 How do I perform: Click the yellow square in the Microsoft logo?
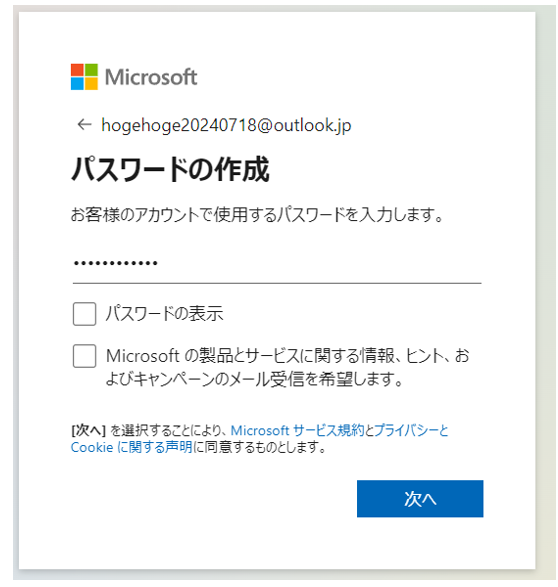tap(91, 84)
